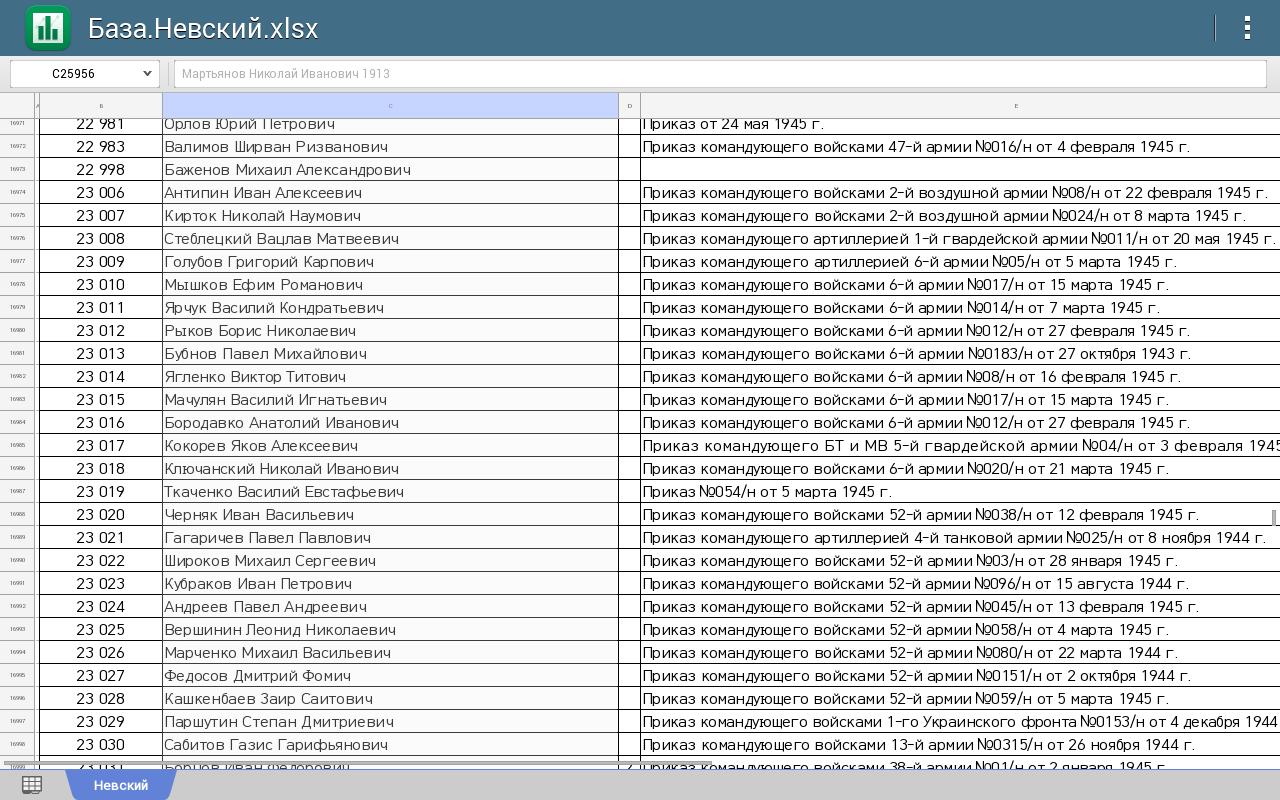This screenshot has height=800, width=1280.
Task: Open the sheet list grid icon
Action: coord(32,785)
